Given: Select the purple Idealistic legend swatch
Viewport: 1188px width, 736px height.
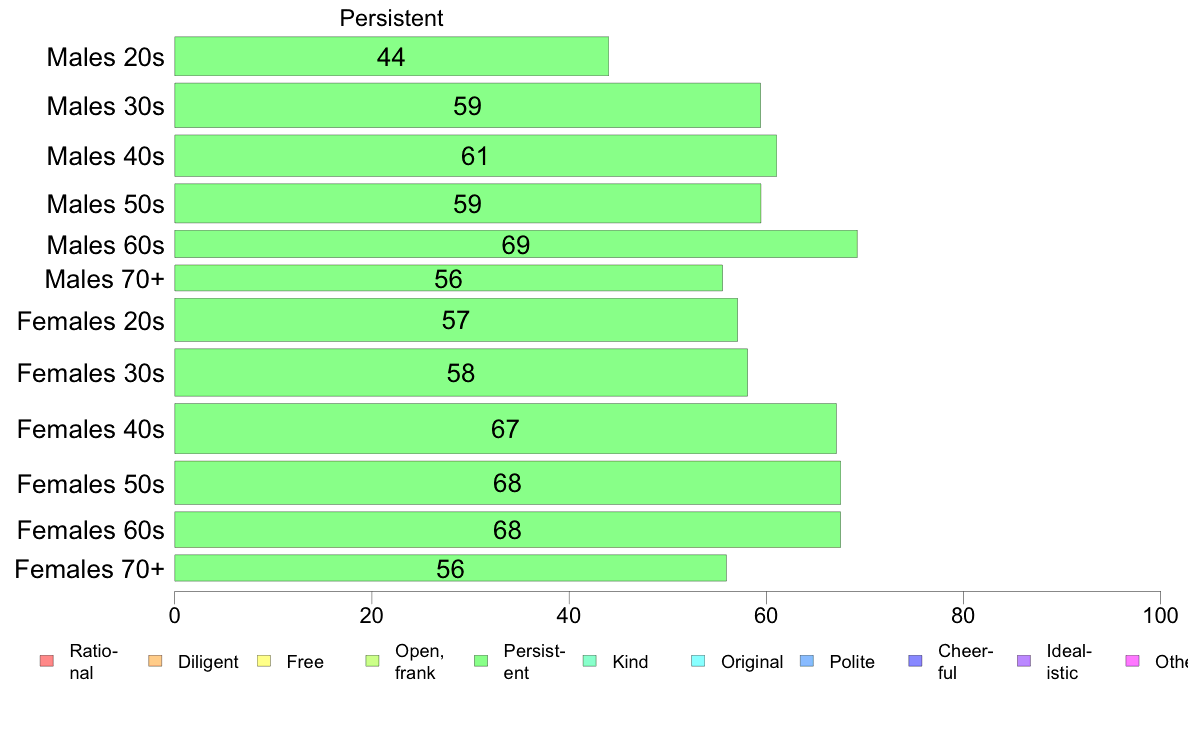Looking at the screenshot, I should [1024, 661].
